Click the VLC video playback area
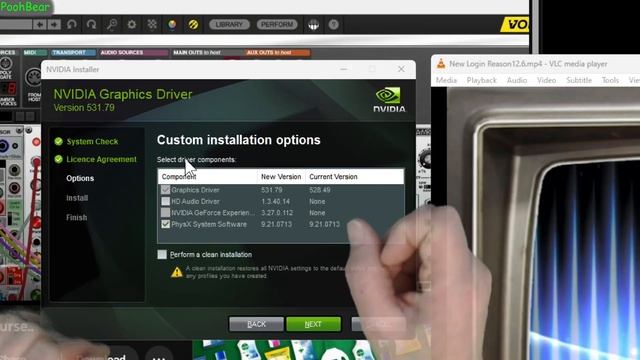This screenshot has width=640, height=360. (543, 224)
